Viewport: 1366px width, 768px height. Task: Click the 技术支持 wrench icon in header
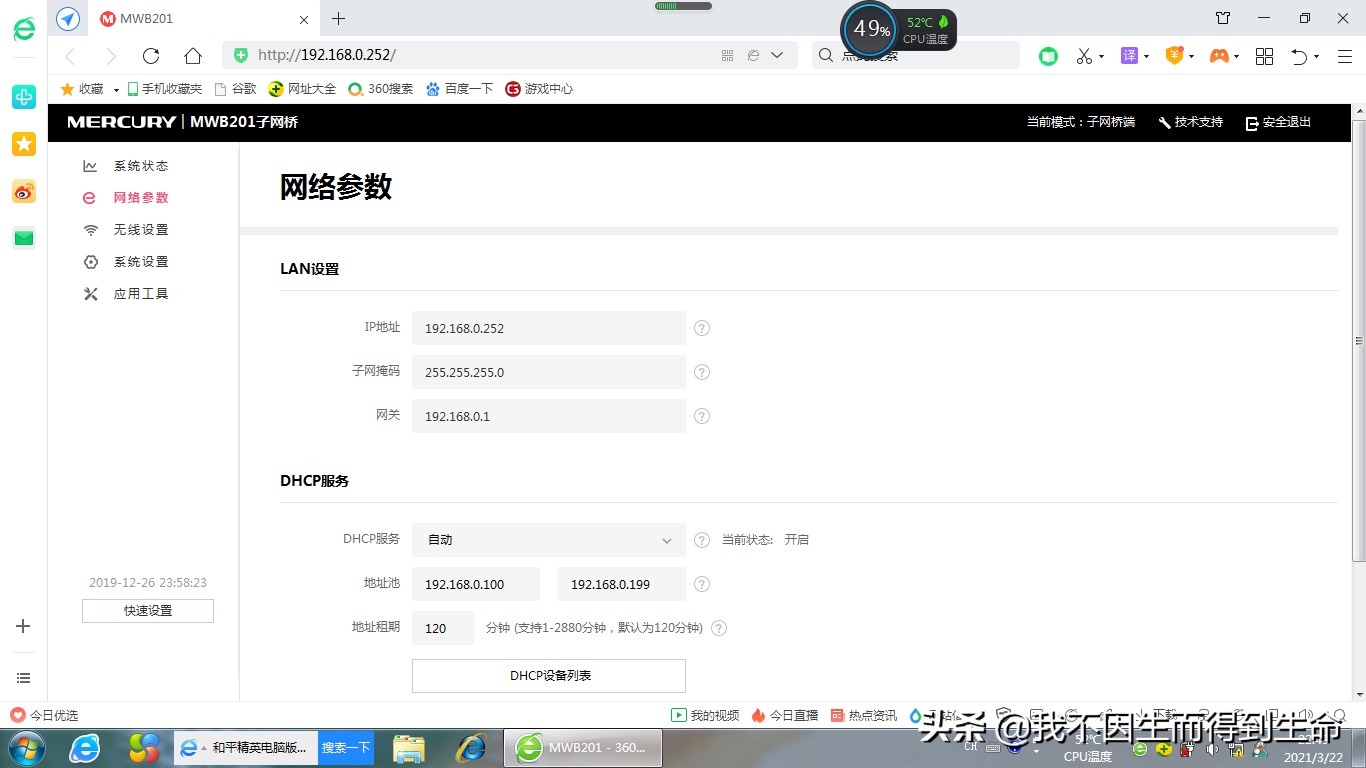click(1163, 122)
